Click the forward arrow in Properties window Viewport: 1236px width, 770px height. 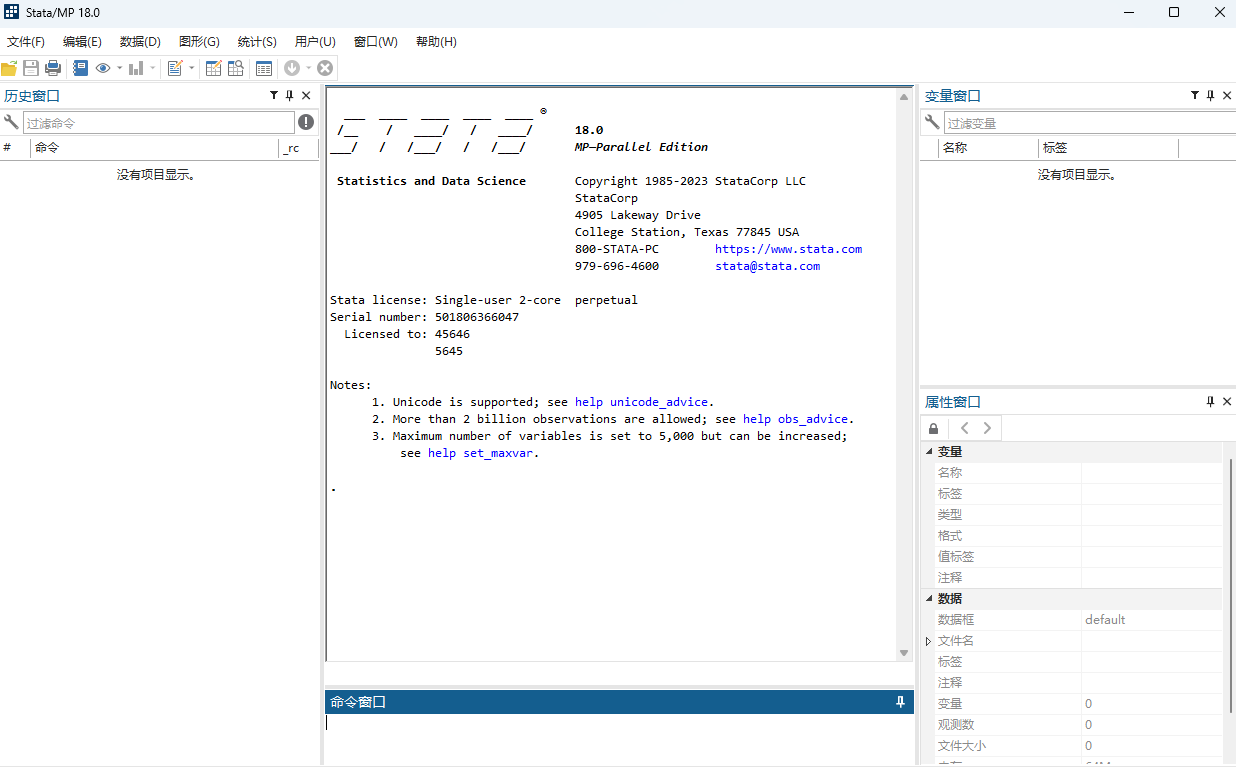tap(987, 428)
